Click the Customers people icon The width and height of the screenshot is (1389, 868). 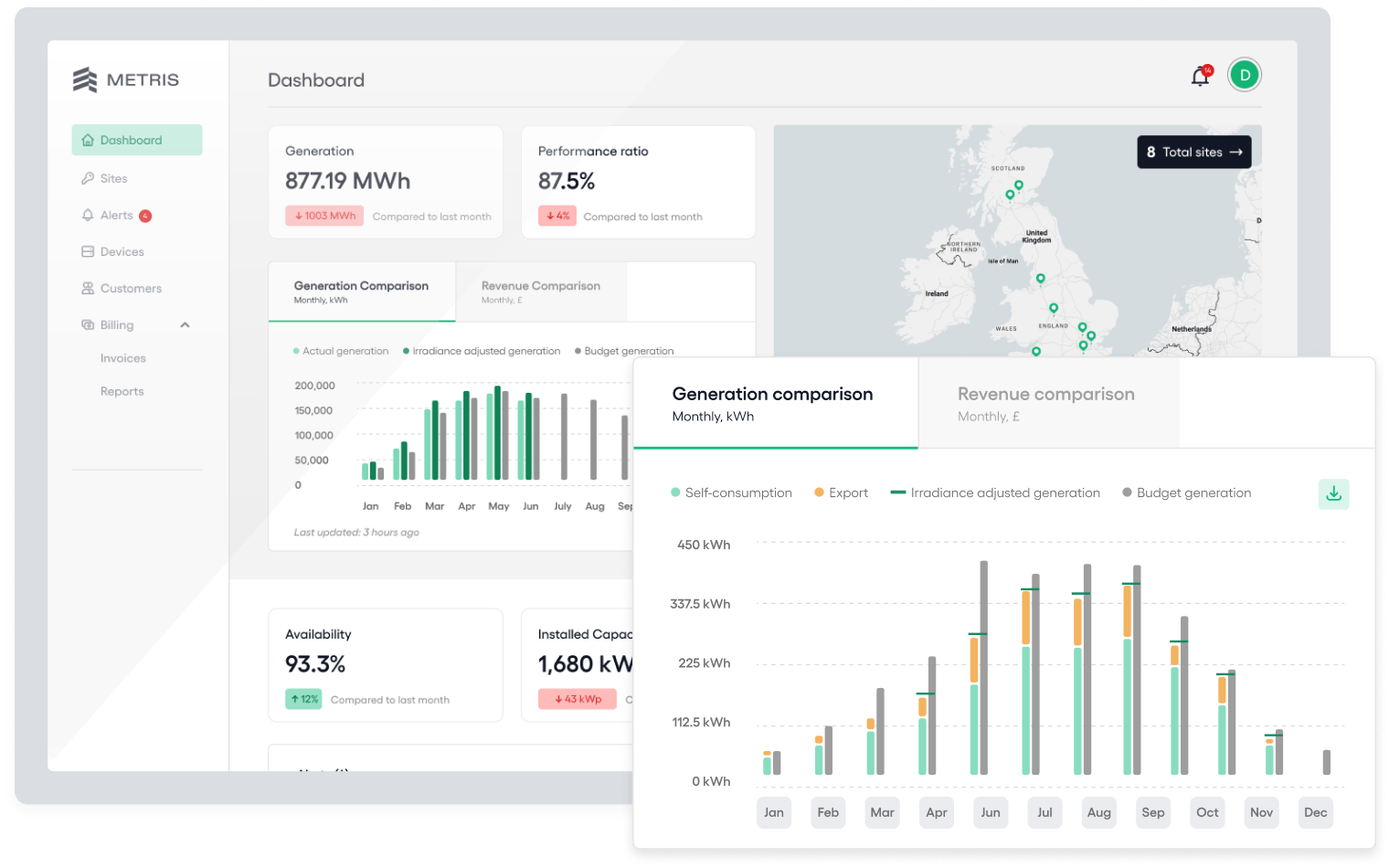(x=88, y=288)
